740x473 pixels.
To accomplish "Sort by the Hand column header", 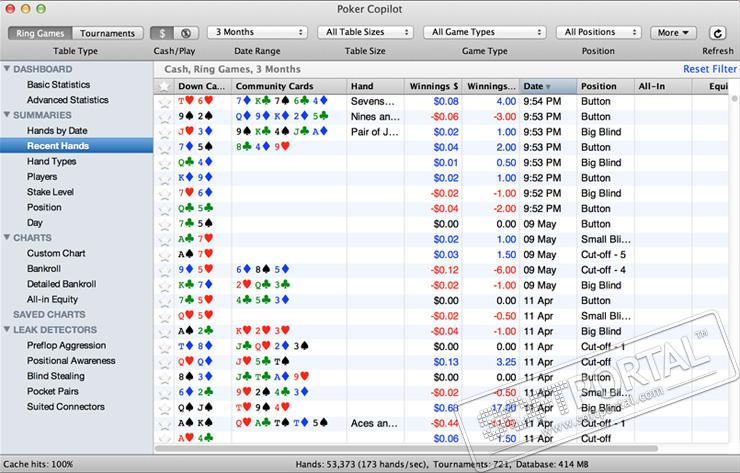I will pyautogui.click(x=375, y=86).
